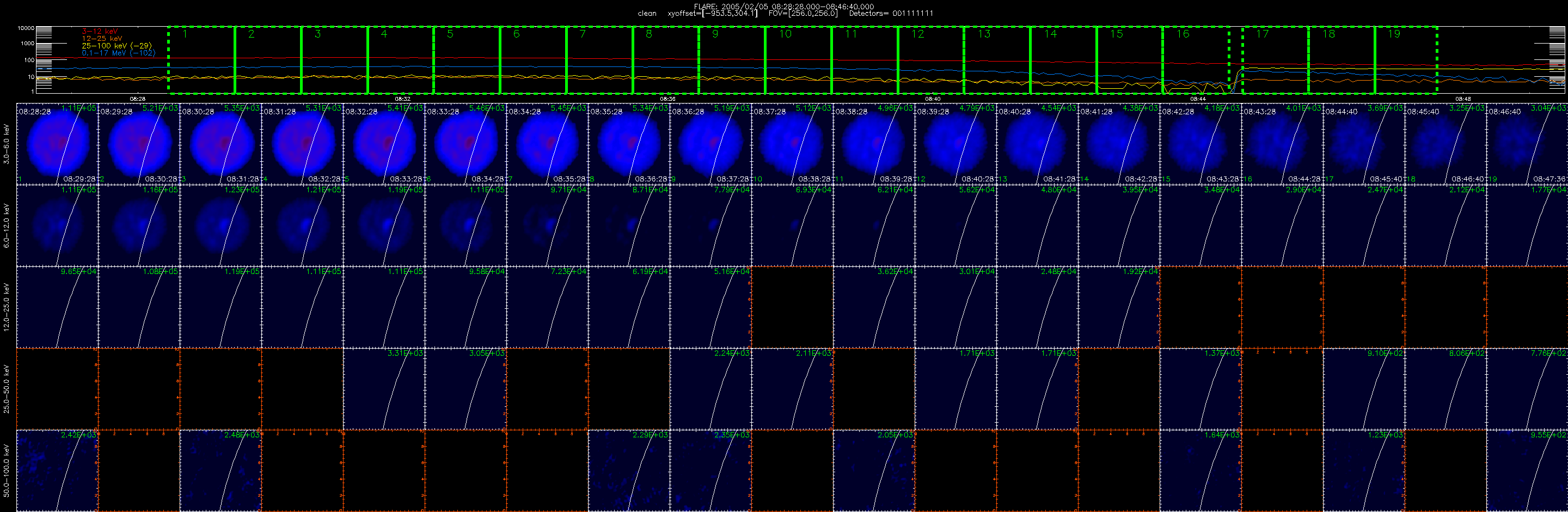Open the 50.0-100.0 keV image labeled 2.42E+03

pos(57,471)
